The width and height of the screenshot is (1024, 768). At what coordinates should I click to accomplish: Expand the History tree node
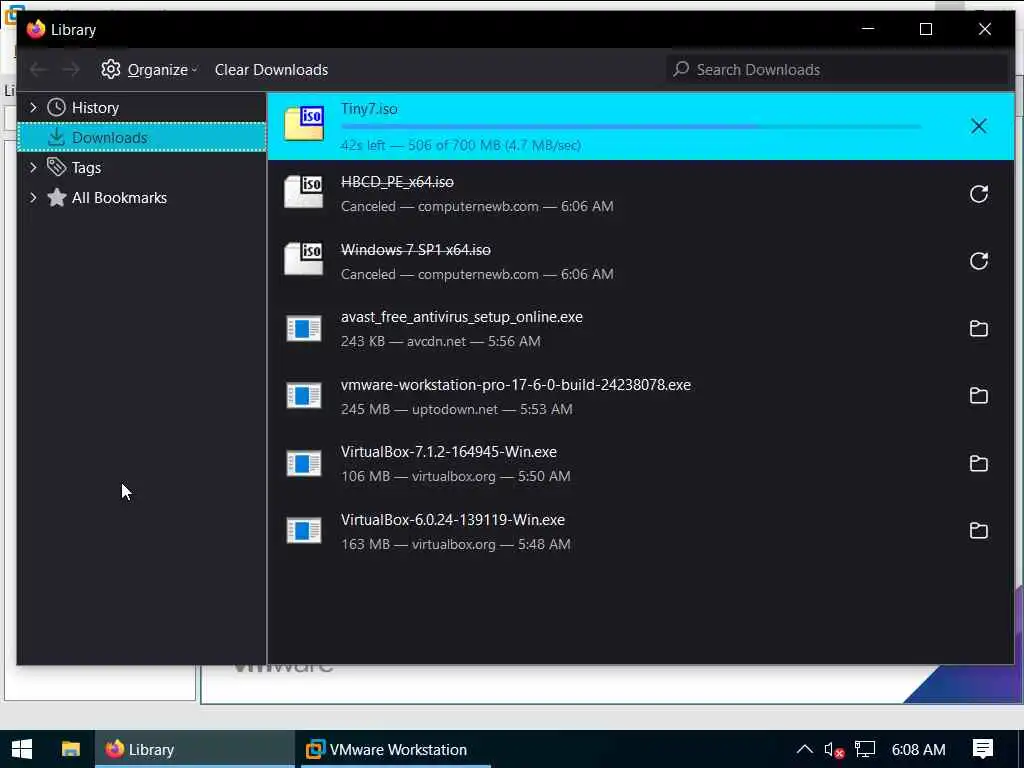[x=33, y=107]
